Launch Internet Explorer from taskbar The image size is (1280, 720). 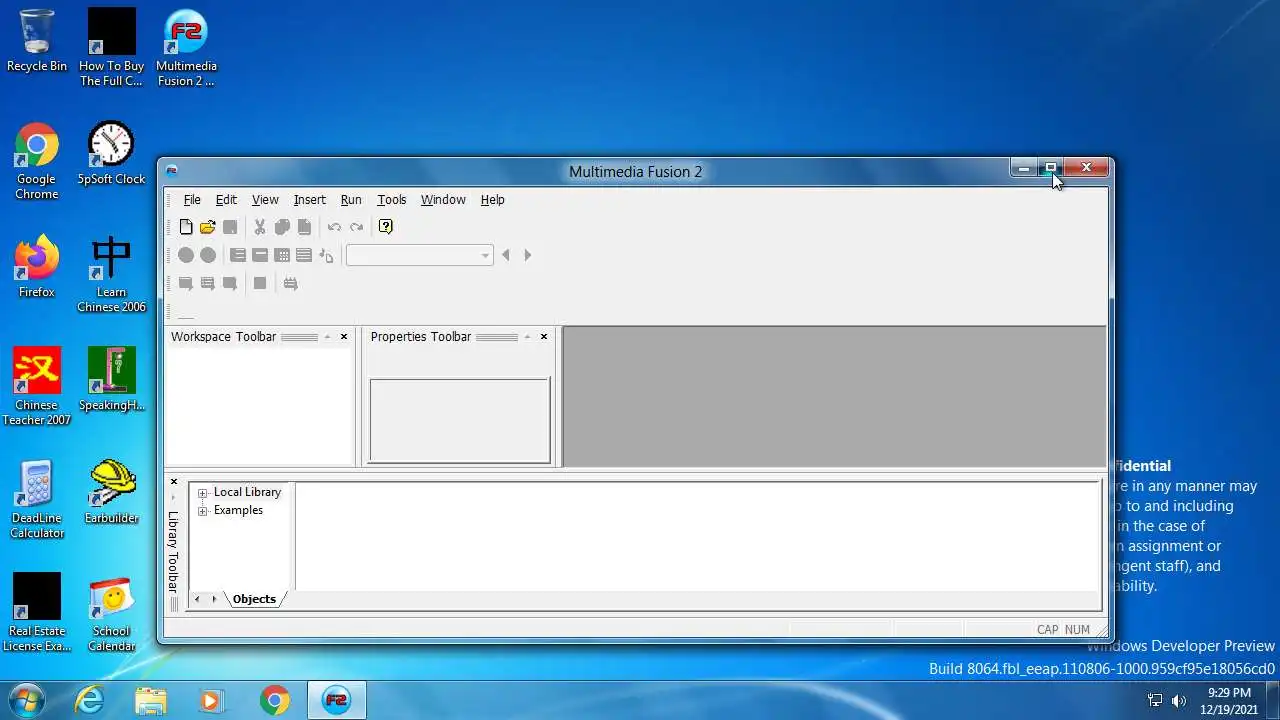[89, 700]
